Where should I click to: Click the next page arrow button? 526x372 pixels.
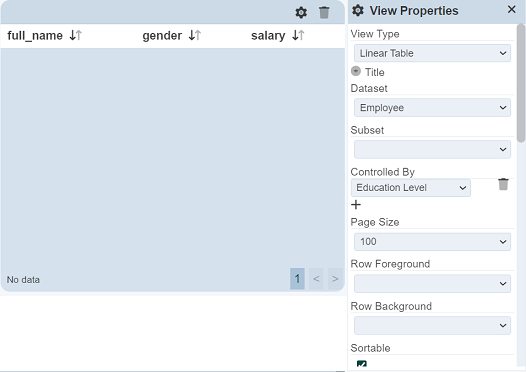coord(335,278)
